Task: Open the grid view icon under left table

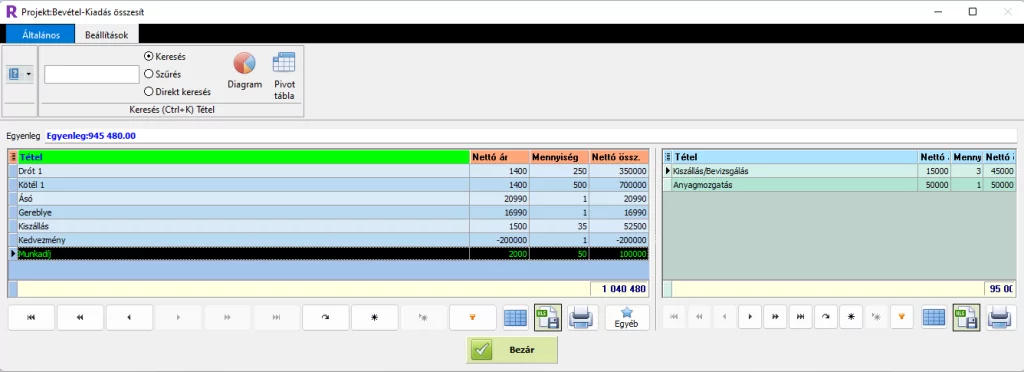Action: coord(515,317)
